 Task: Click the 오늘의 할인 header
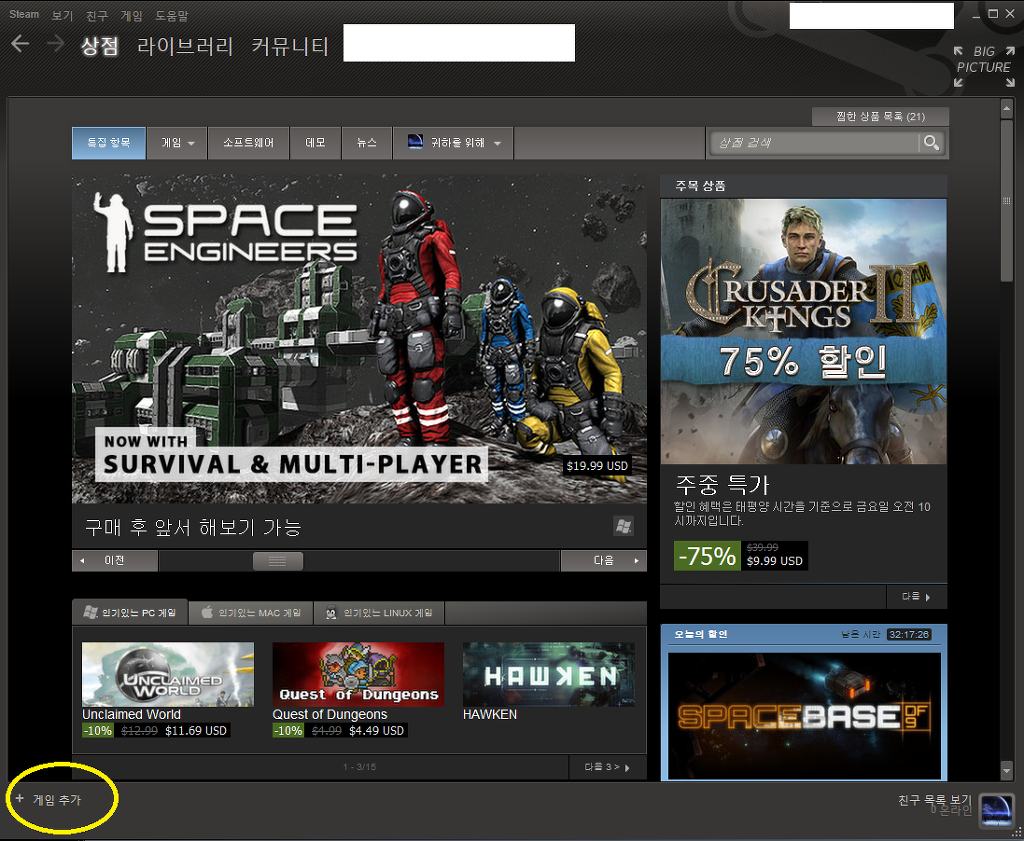701,635
